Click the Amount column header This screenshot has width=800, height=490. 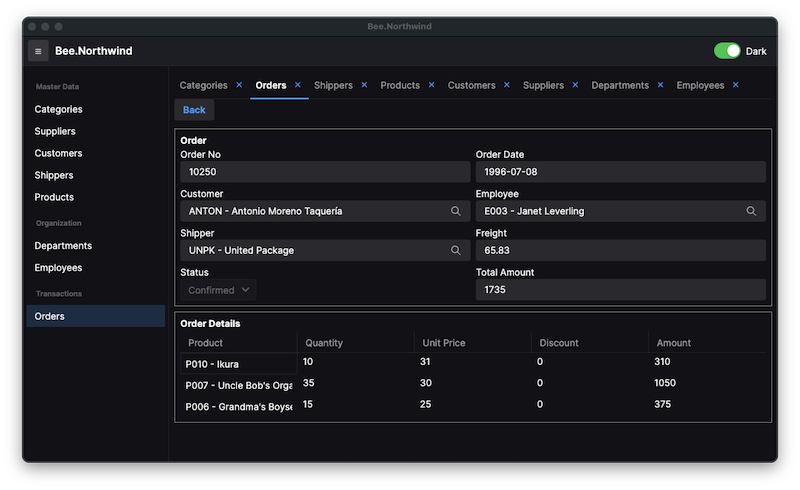(x=707, y=342)
